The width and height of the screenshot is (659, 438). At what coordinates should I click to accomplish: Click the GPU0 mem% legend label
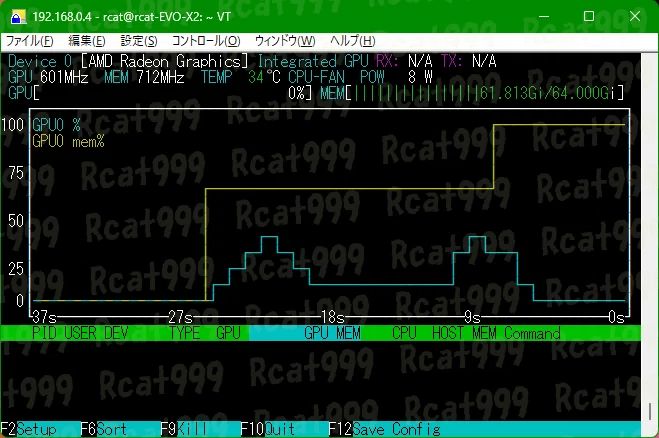point(68,141)
